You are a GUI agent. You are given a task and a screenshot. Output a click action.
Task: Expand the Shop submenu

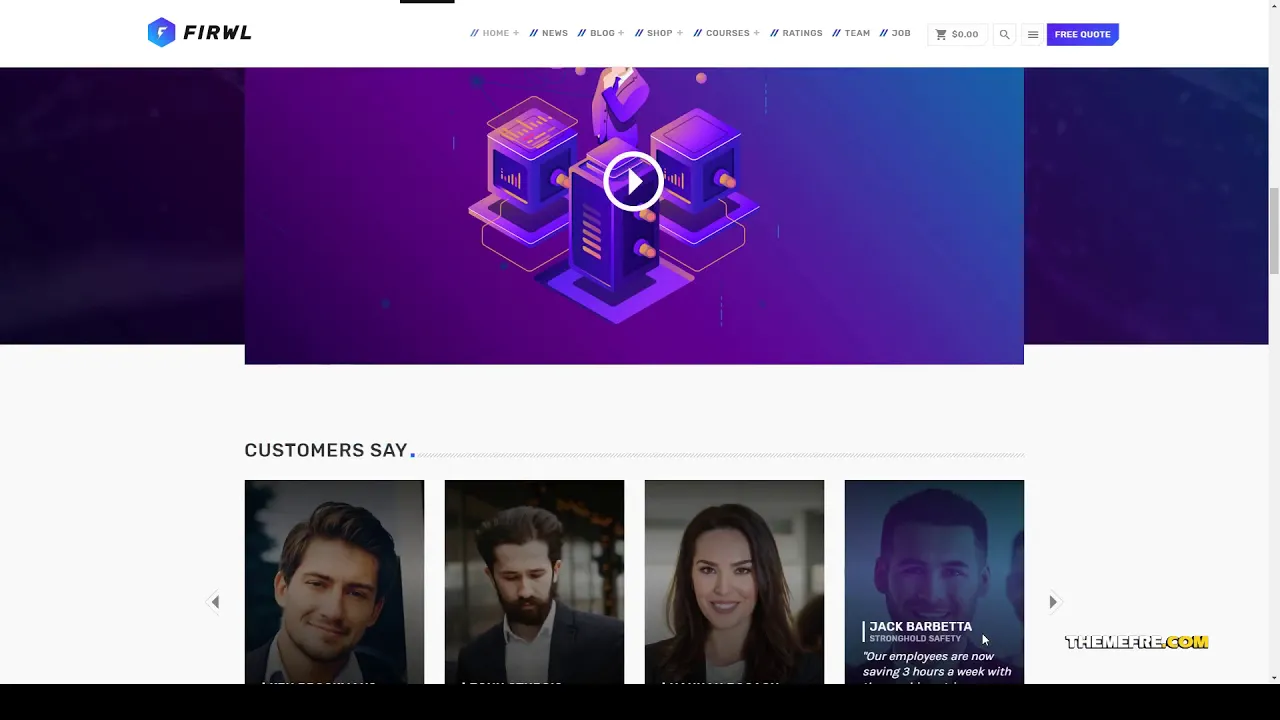click(680, 33)
